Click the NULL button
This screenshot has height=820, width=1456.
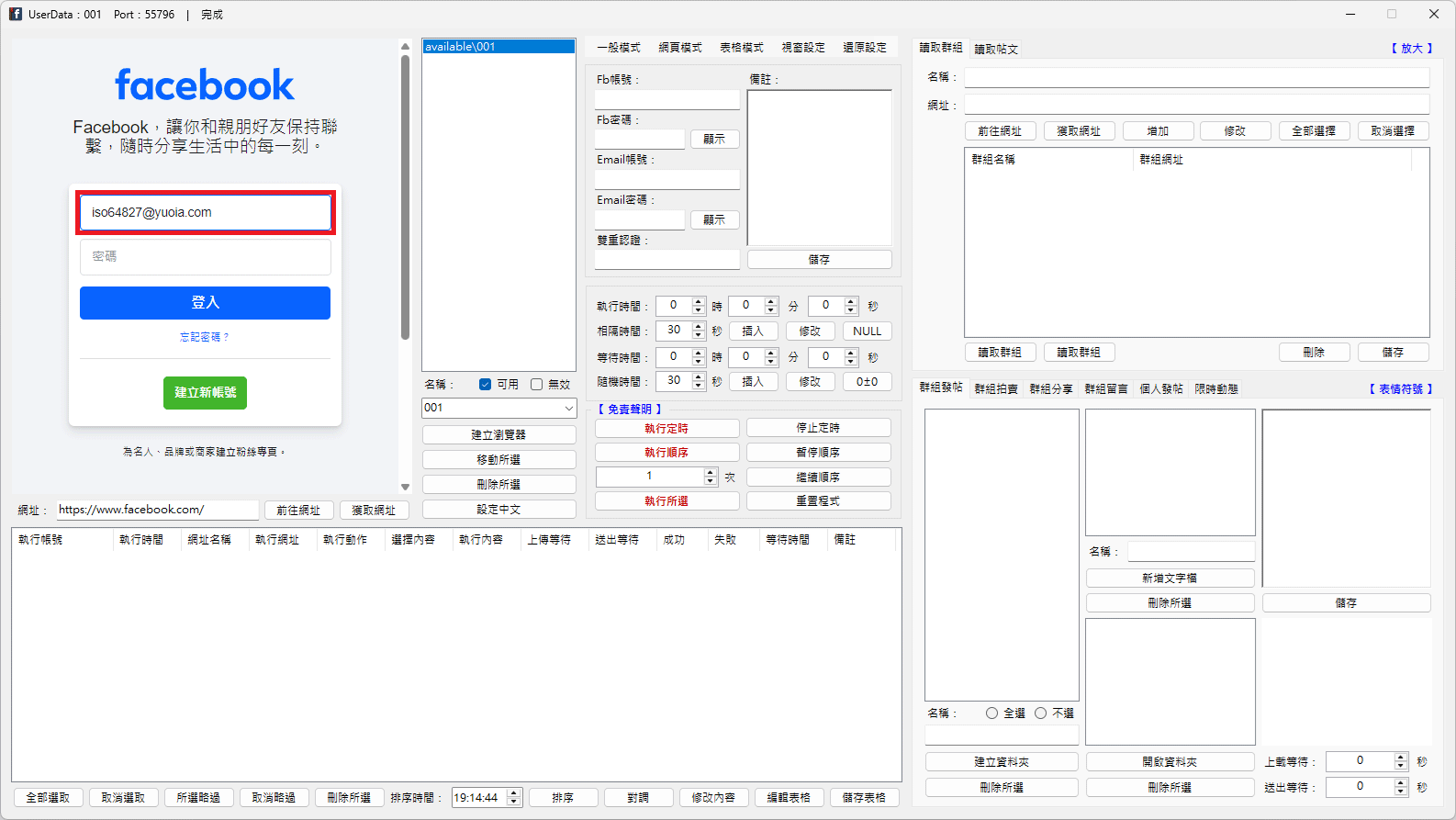(867, 331)
